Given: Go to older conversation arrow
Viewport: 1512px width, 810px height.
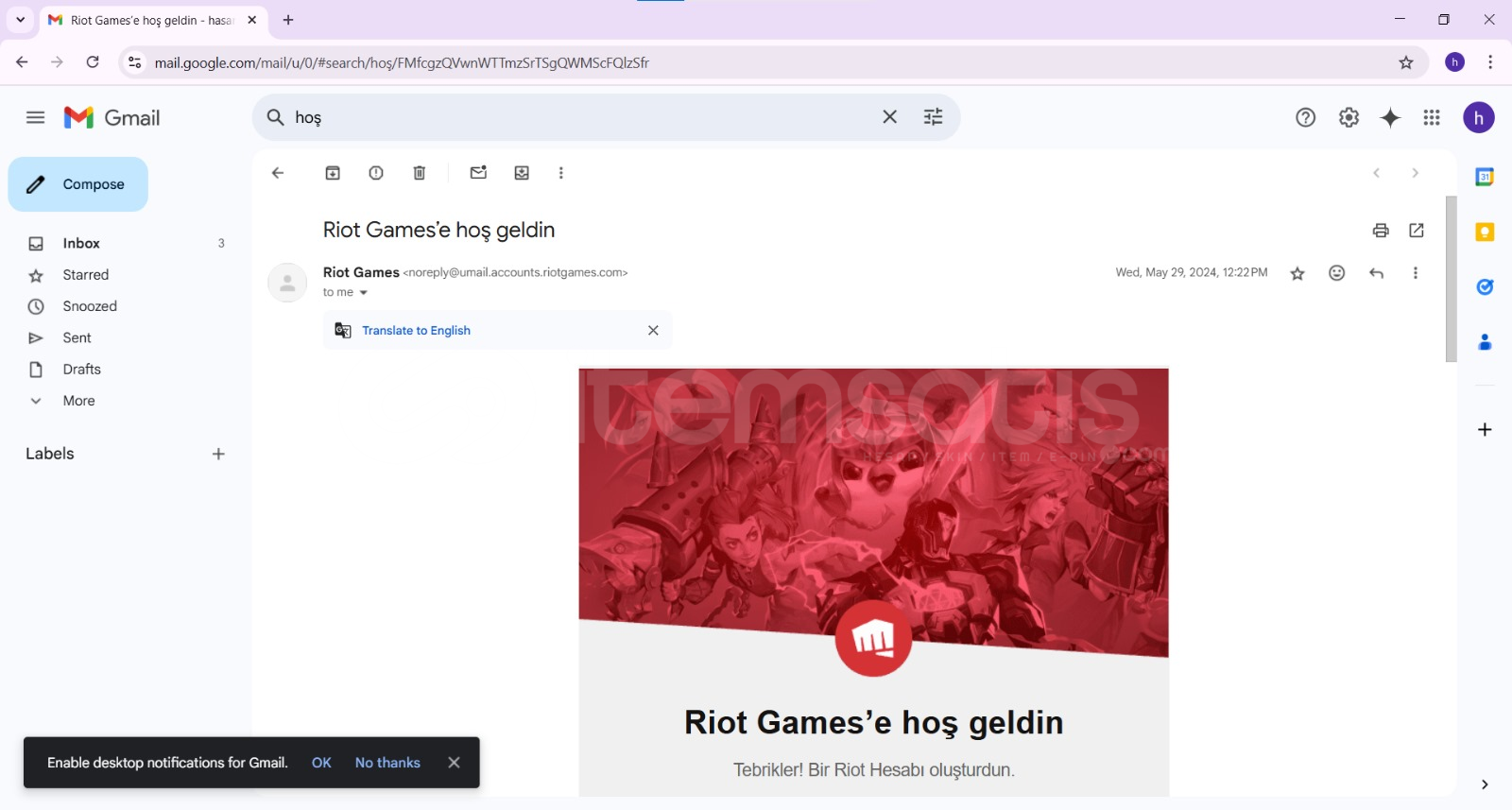Looking at the screenshot, I should (x=1415, y=173).
